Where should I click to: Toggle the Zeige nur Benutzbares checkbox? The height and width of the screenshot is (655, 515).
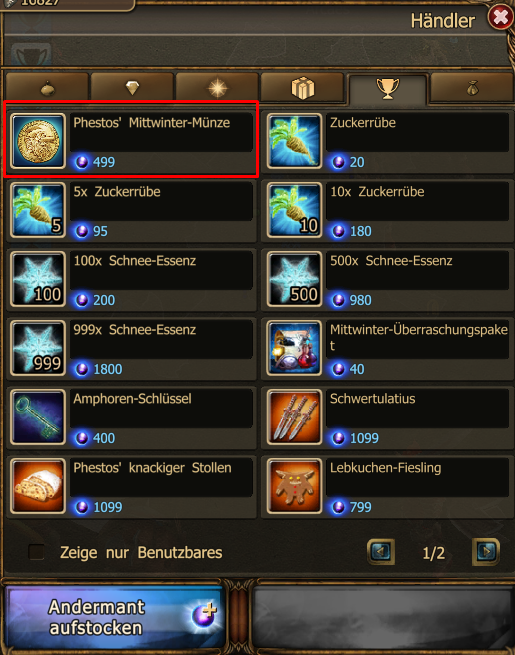36,552
